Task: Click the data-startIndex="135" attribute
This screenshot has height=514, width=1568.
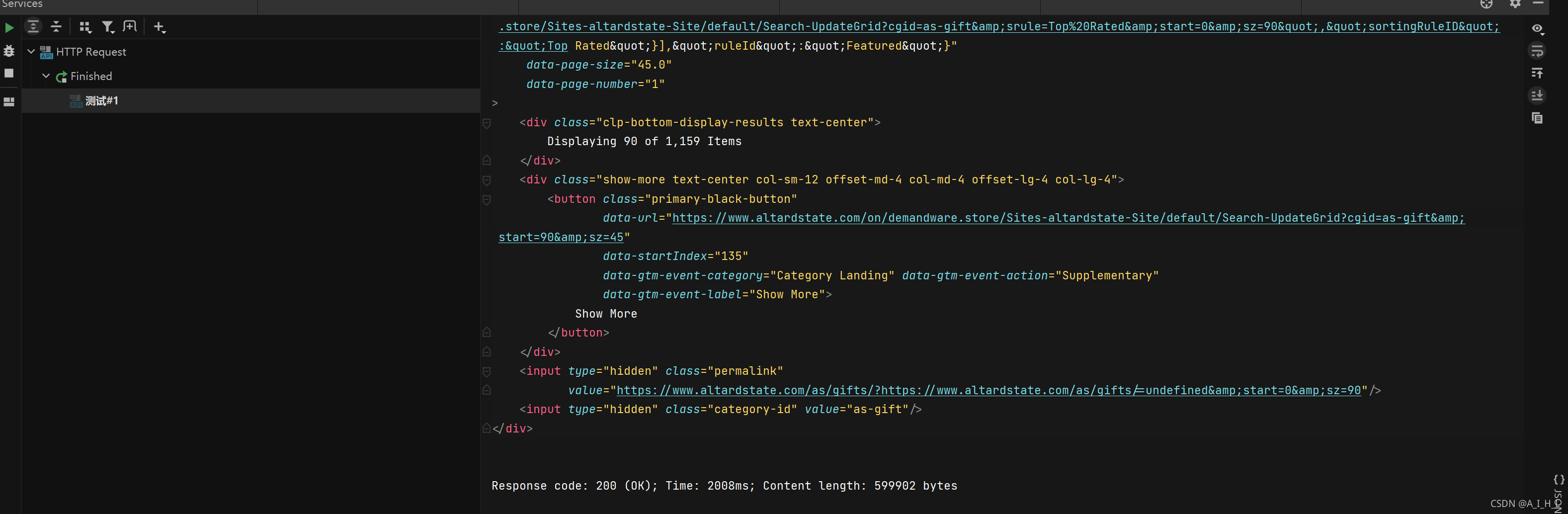Action: click(x=675, y=257)
